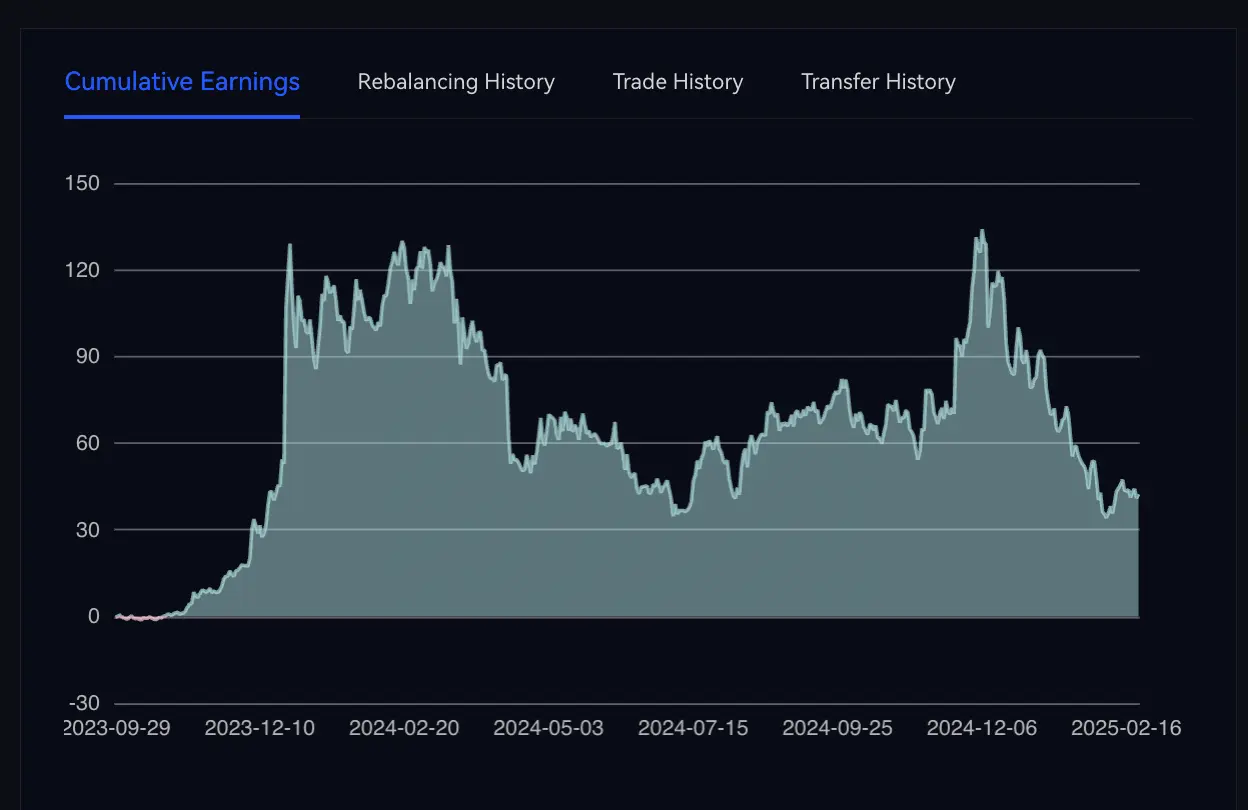
Task: Select the -30 y-axis label
Action: pyautogui.click(x=83, y=703)
